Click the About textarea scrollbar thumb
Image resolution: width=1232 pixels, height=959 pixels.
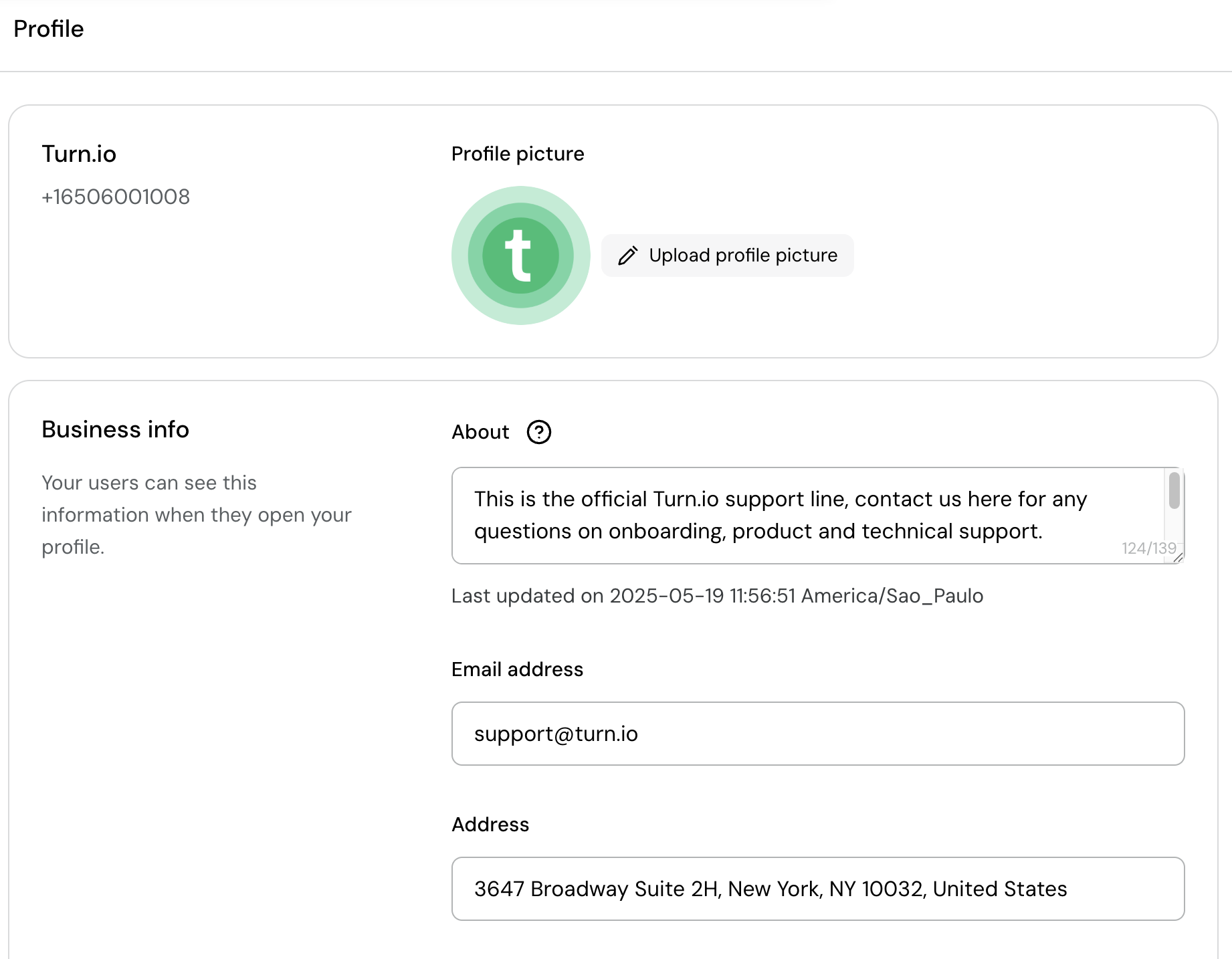tap(1174, 490)
